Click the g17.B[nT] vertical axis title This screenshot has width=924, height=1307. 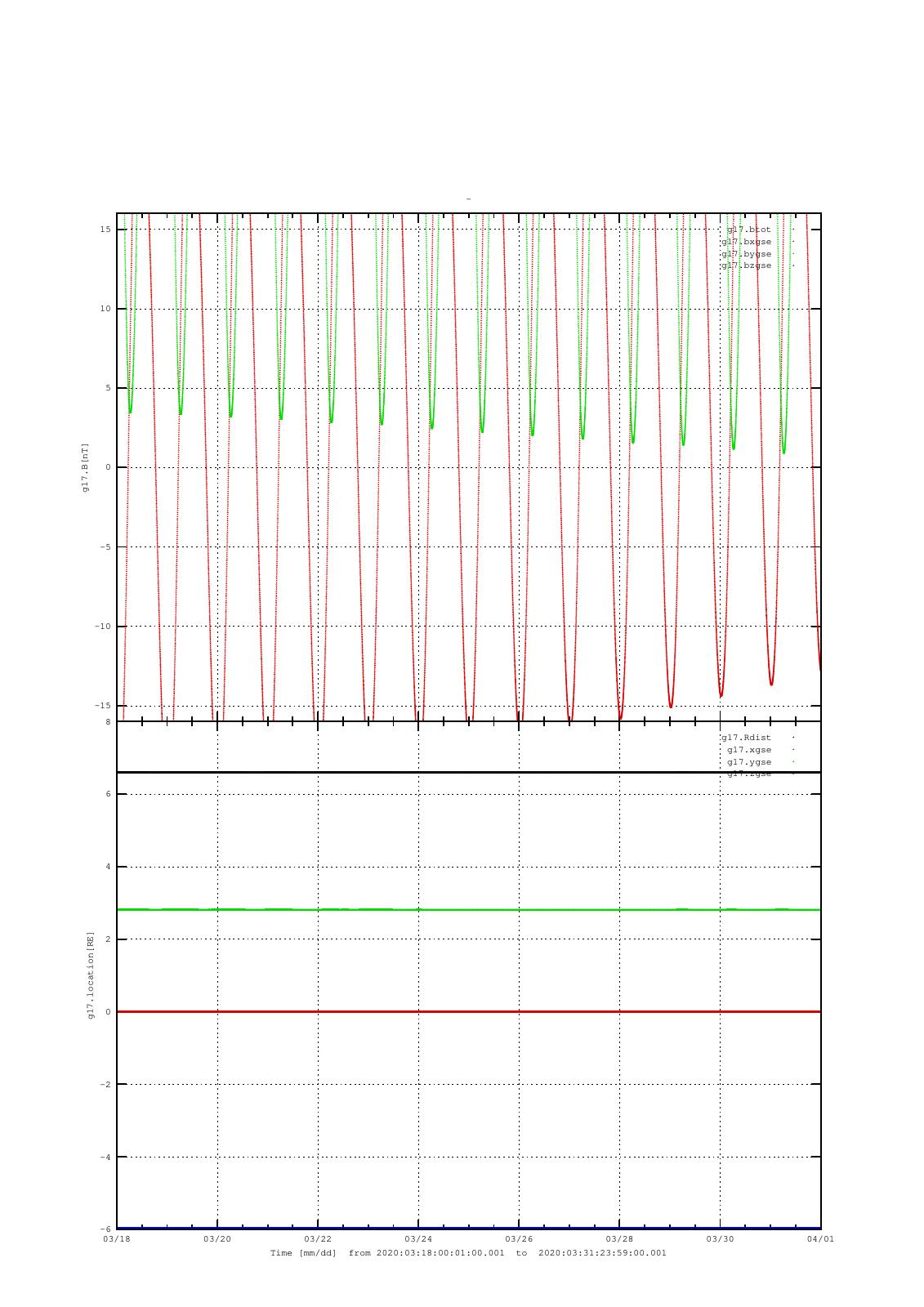pyautogui.click(x=85, y=467)
